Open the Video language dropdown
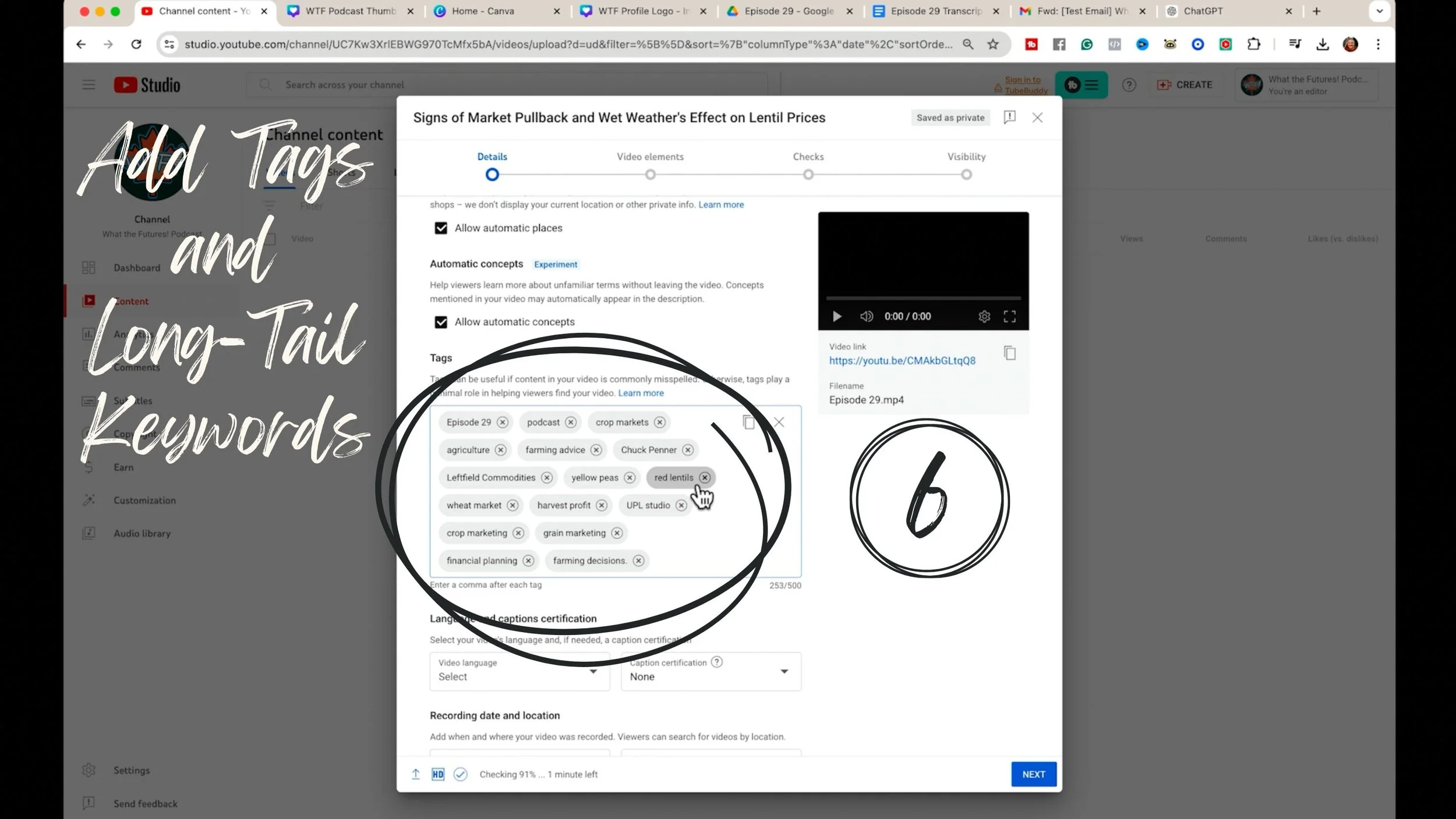 520,671
